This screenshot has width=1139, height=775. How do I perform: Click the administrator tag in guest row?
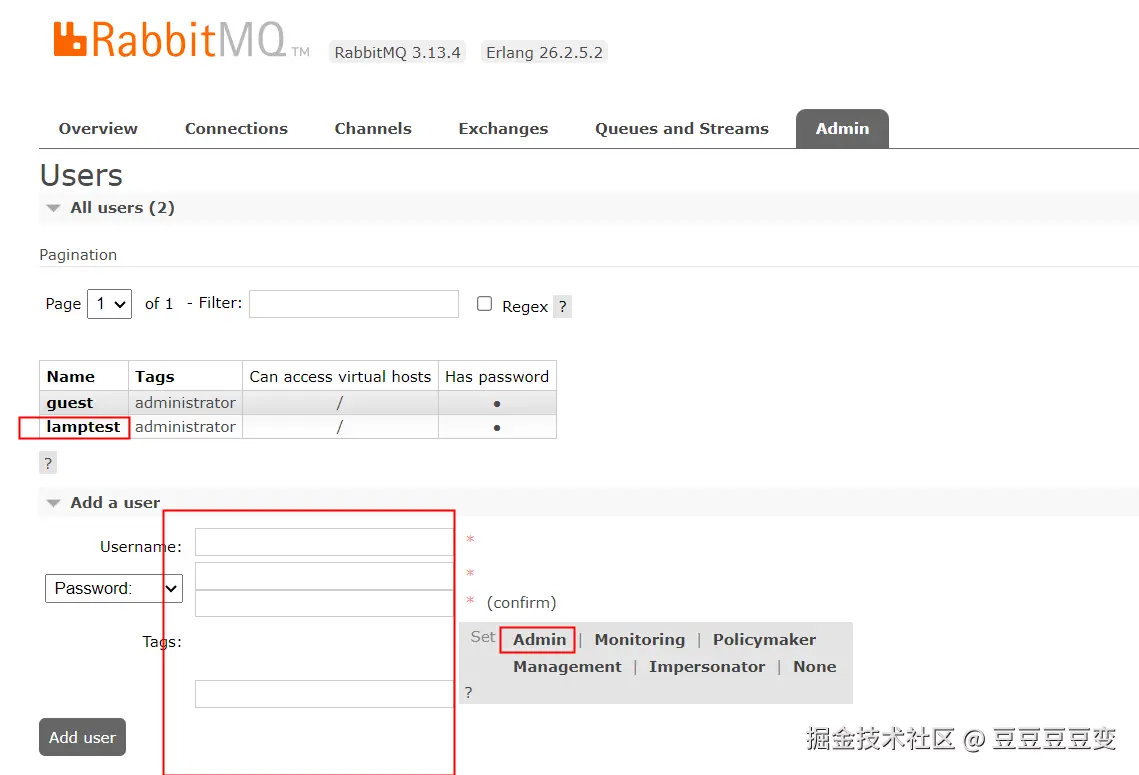click(185, 402)
